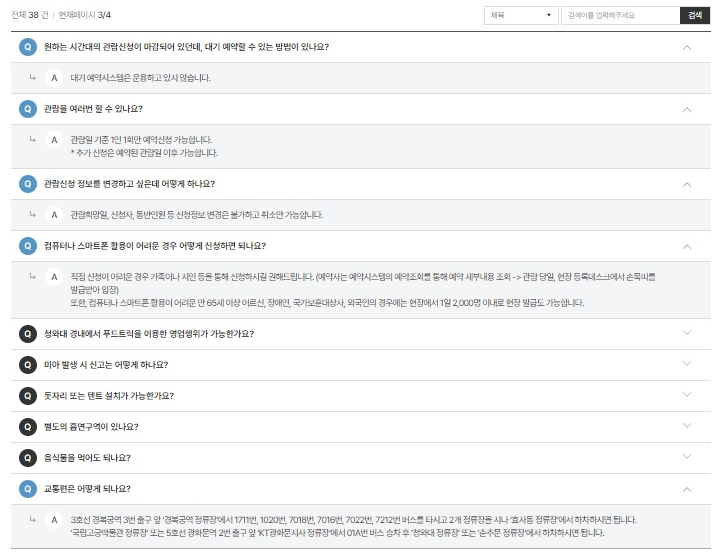This screenshot has width=722, height=558.
Task: Expand the '별도의 흡연구역이 있나요?' chevron
Action: [x=687, y=425]
